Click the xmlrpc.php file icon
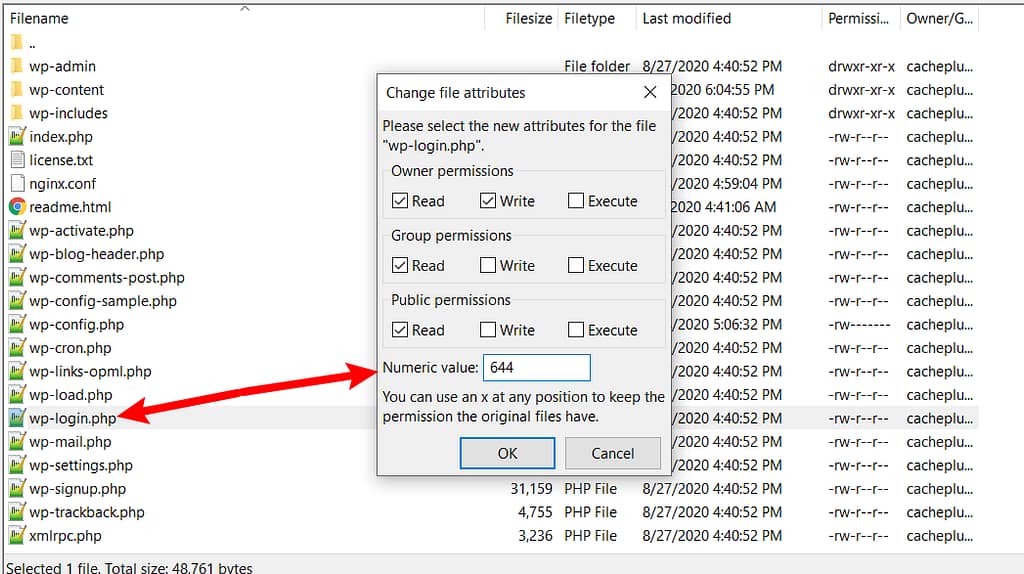Image resolution: width=1024 pixels, height=574 pixels. pyautogui.click(x=17, y=536)
